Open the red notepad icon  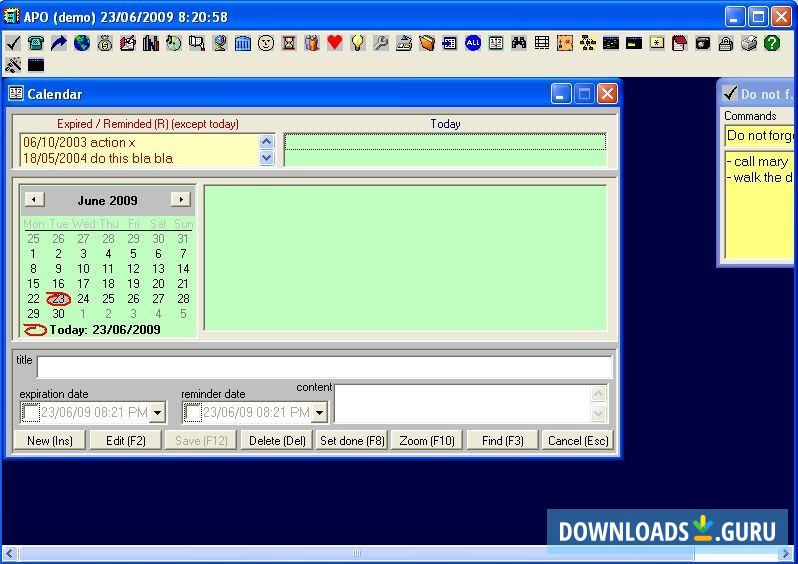click(679, 43)
